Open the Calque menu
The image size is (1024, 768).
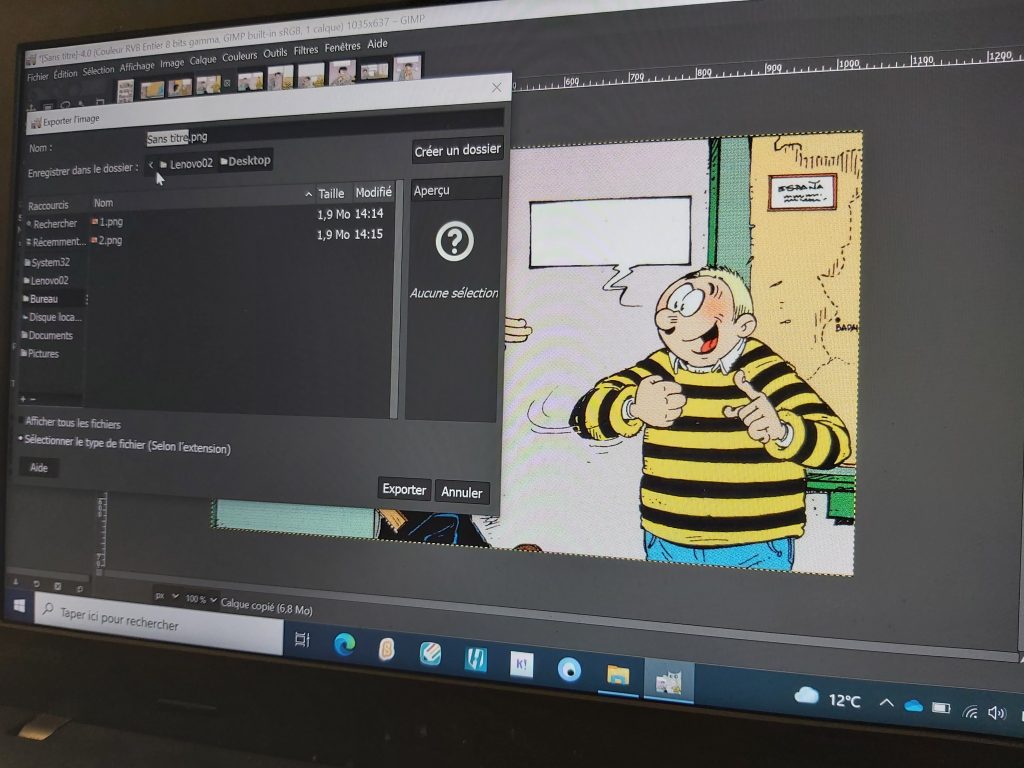click(x=203, y=59)
